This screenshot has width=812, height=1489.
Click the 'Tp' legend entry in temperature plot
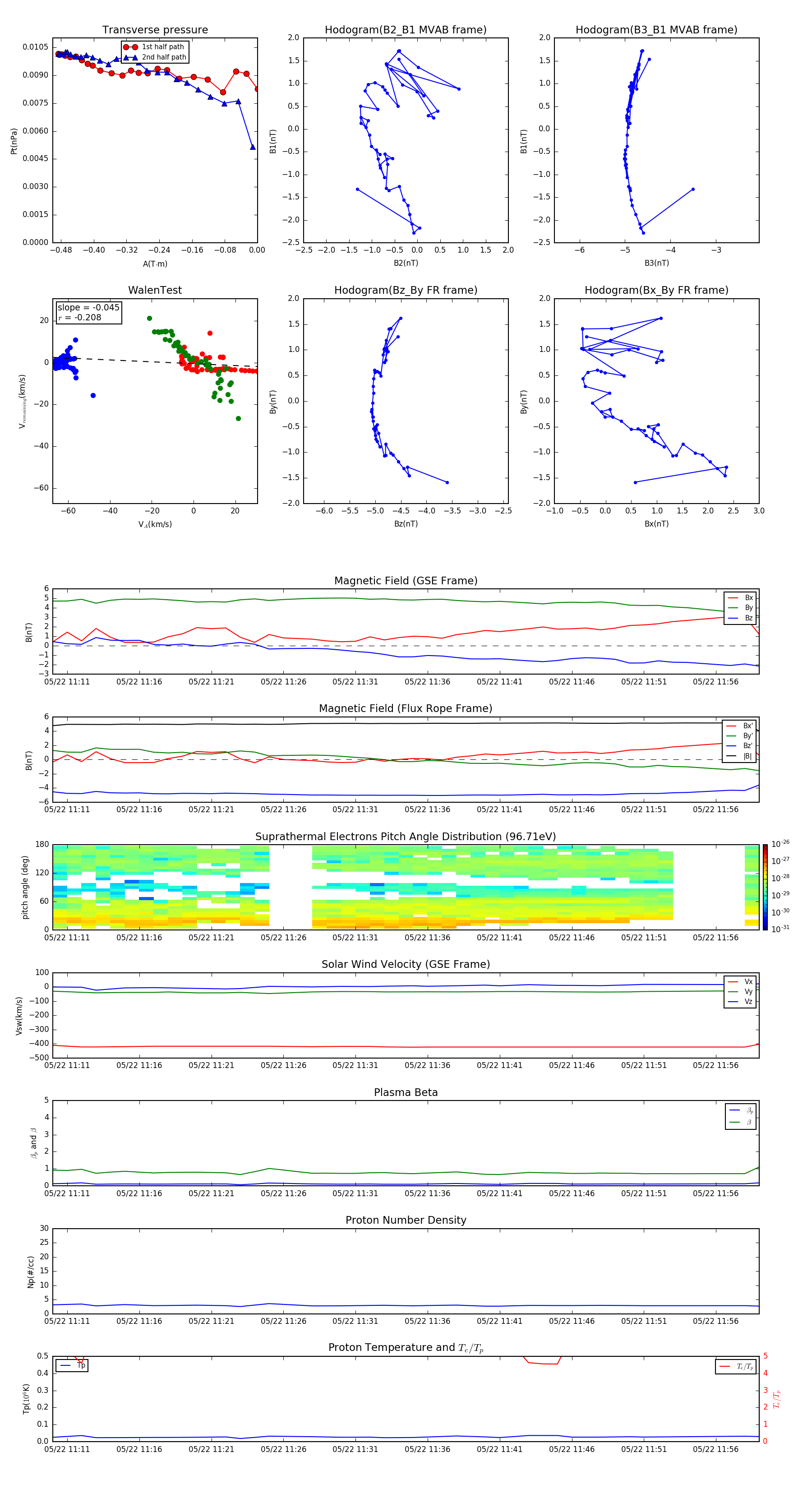point(73,1365)
